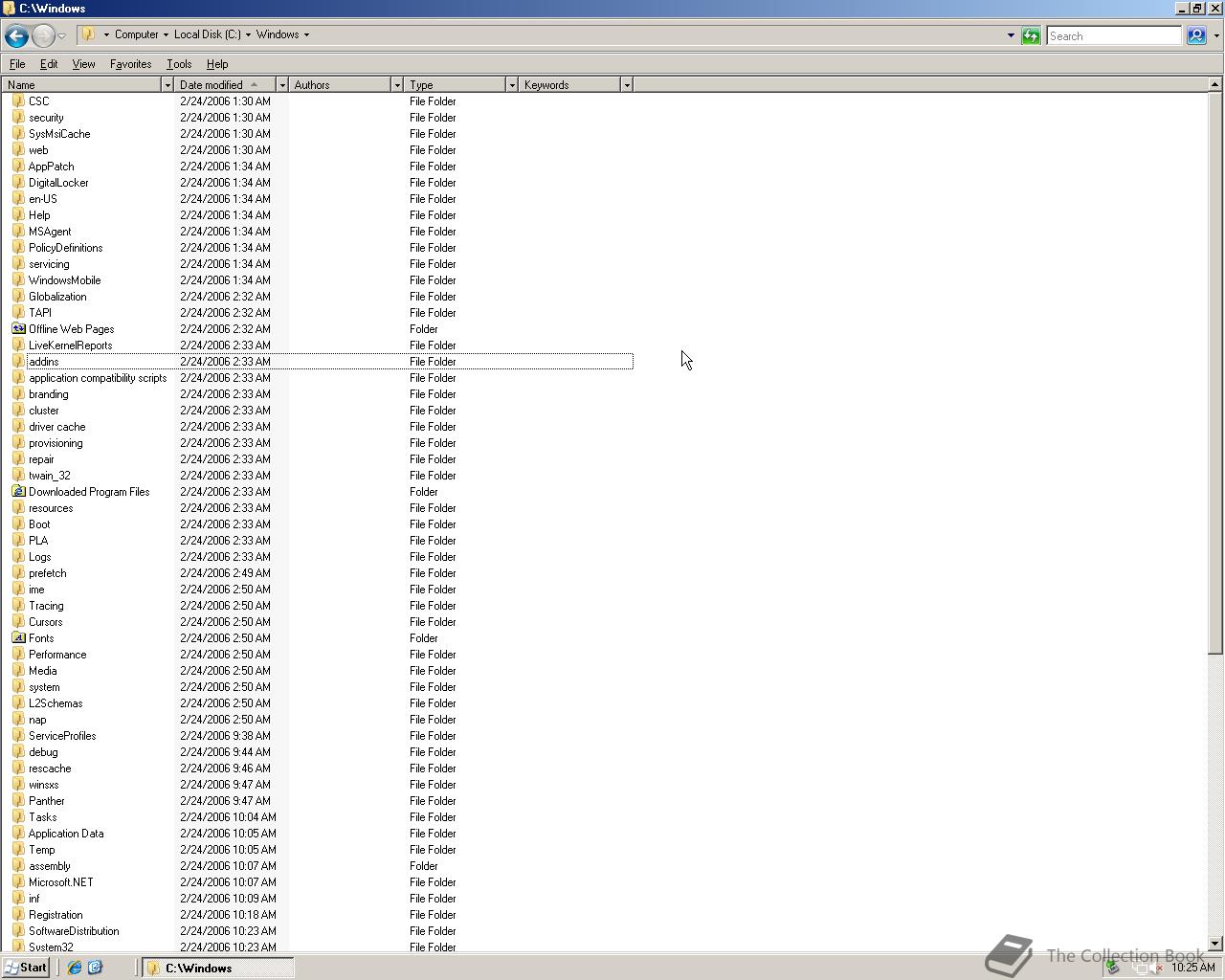
Task: Select the security folder icon
Action: click(x=18, y=117)
